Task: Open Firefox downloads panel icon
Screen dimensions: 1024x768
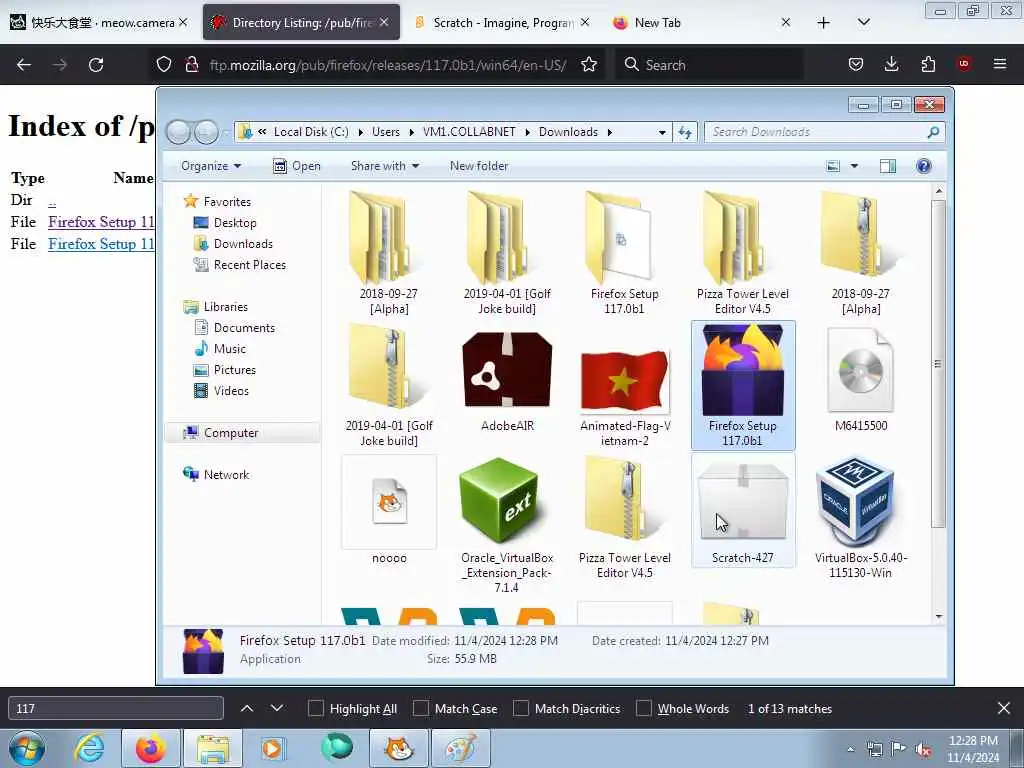Action: [891, 64]
